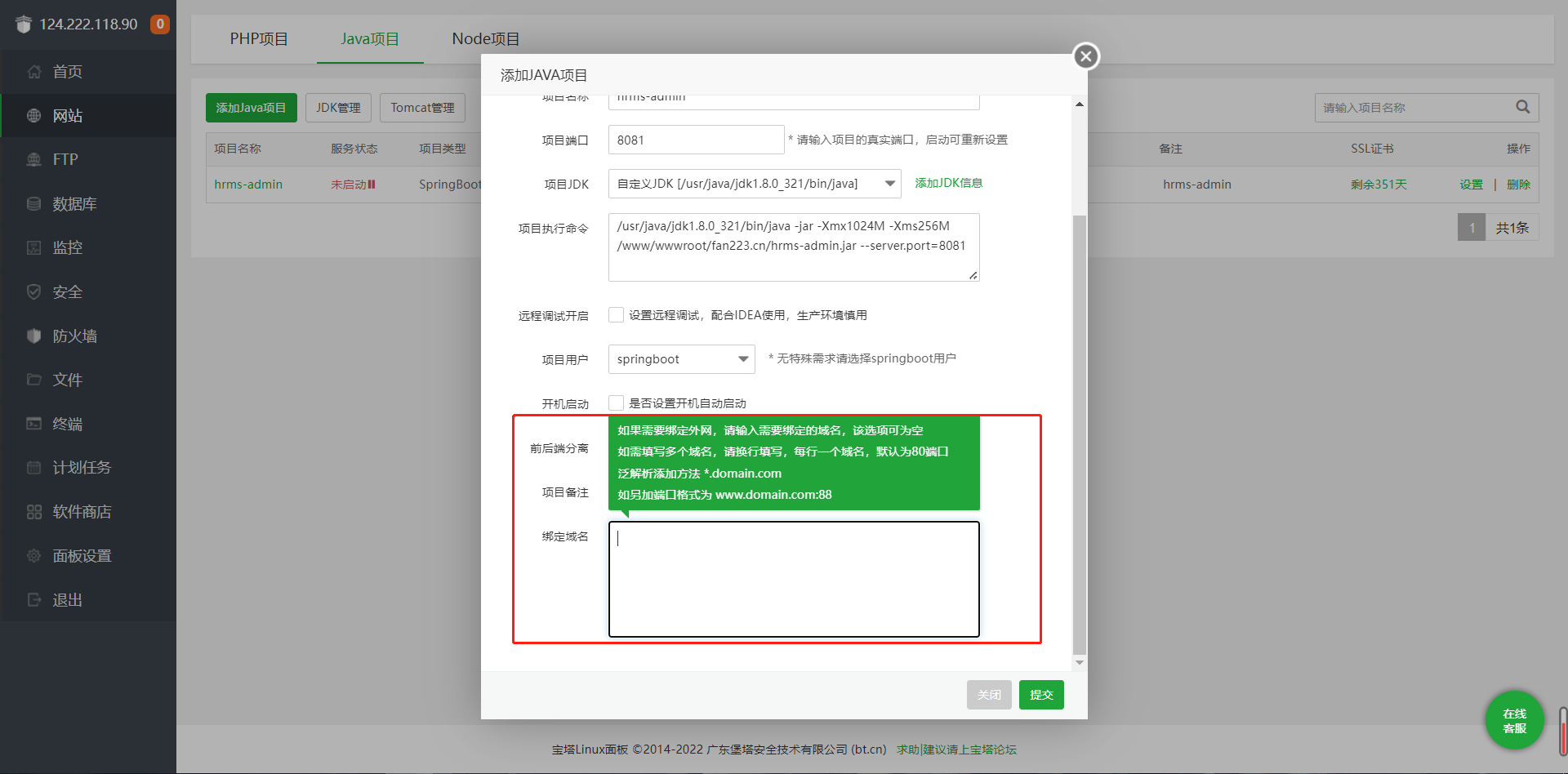
Task: Enable 开机启动 auto-start on boot
Action: pos(617,402)
